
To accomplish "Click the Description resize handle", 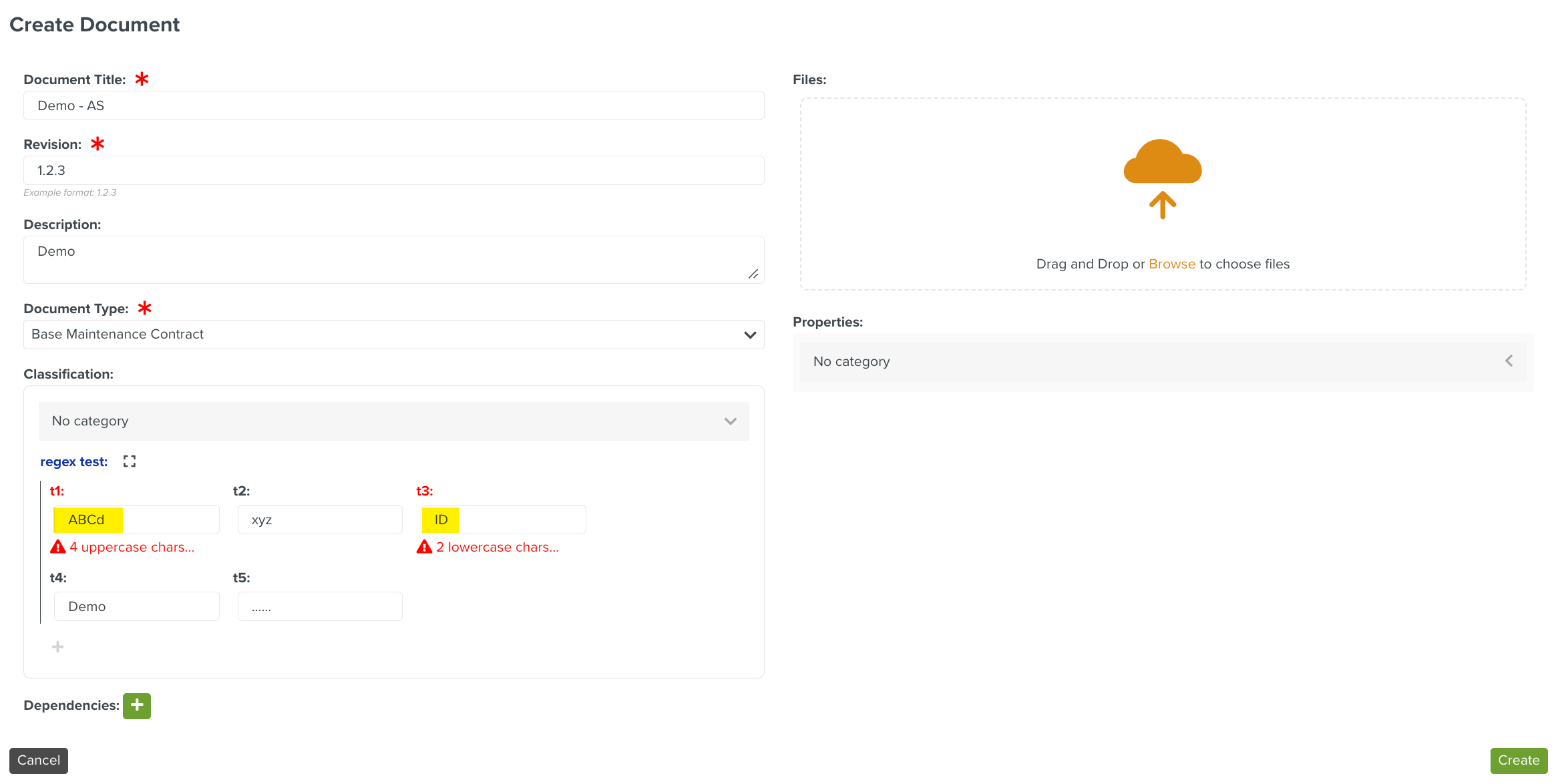I will pyautogui.click(x=753, y=274).
